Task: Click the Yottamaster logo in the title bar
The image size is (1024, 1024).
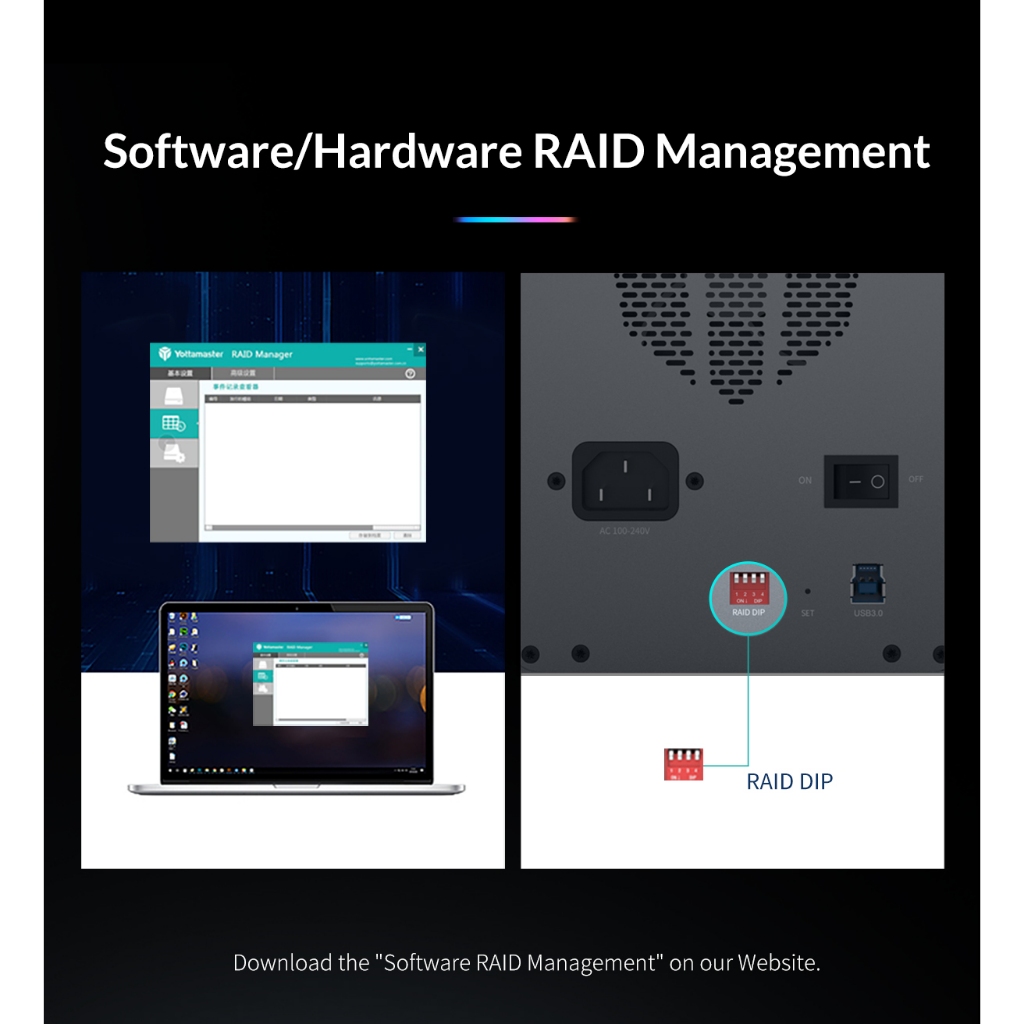Action: (x=166, y=354)
